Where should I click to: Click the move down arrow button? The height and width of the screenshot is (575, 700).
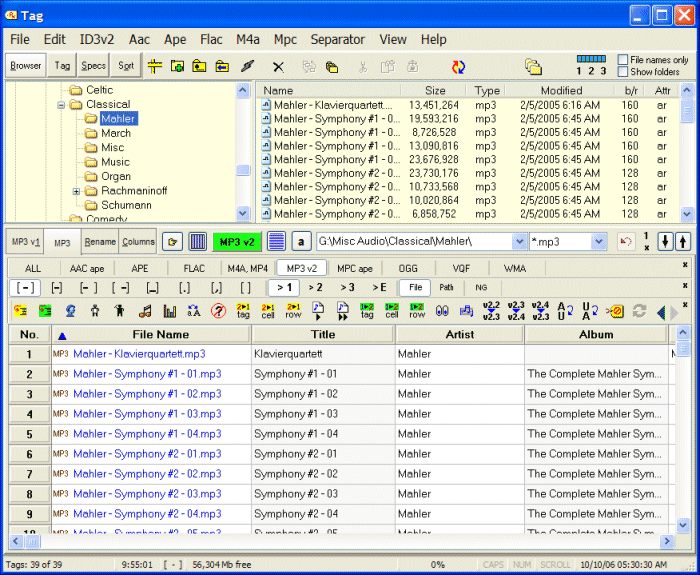tap(665, 242)
